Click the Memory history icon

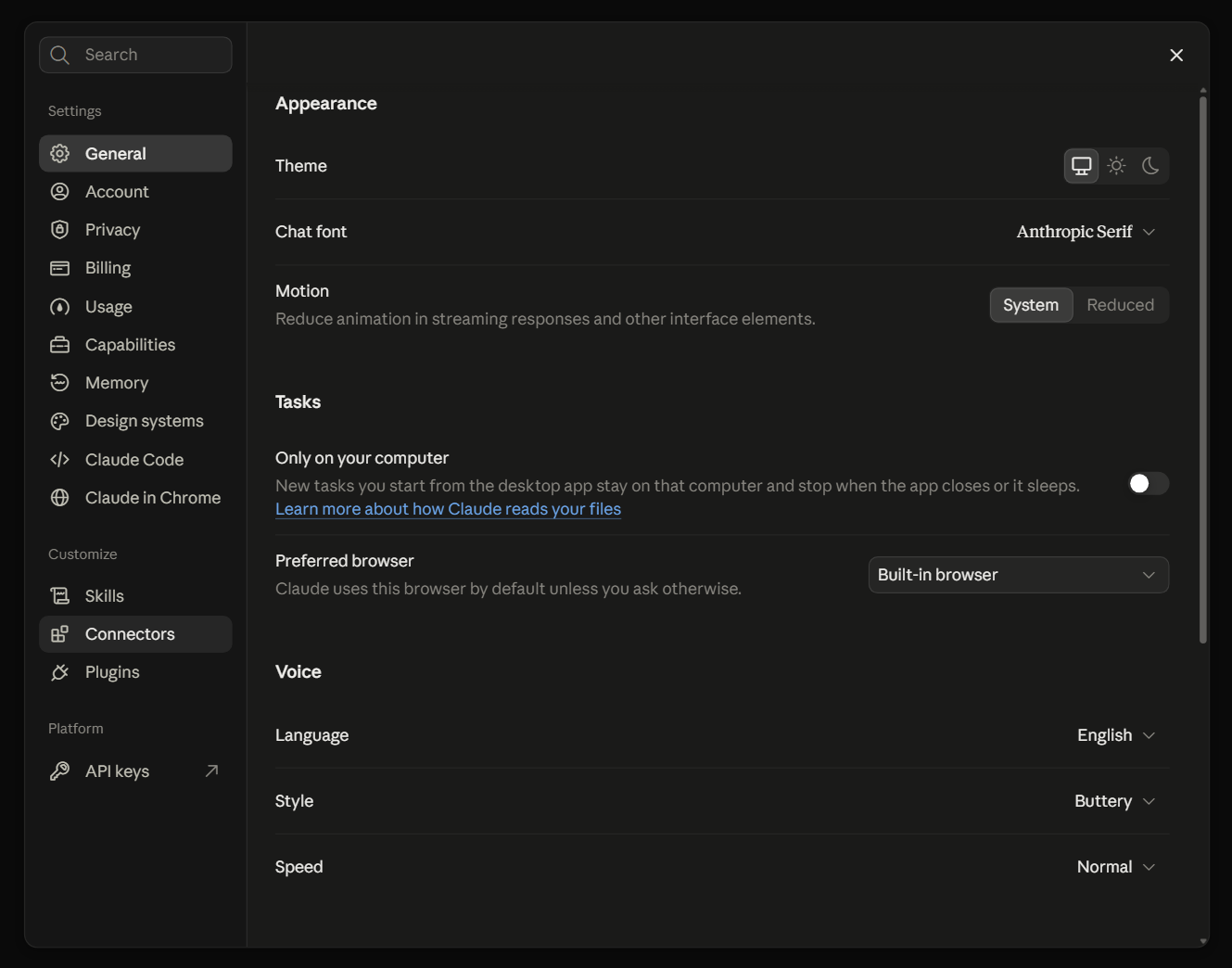[60, 382]
